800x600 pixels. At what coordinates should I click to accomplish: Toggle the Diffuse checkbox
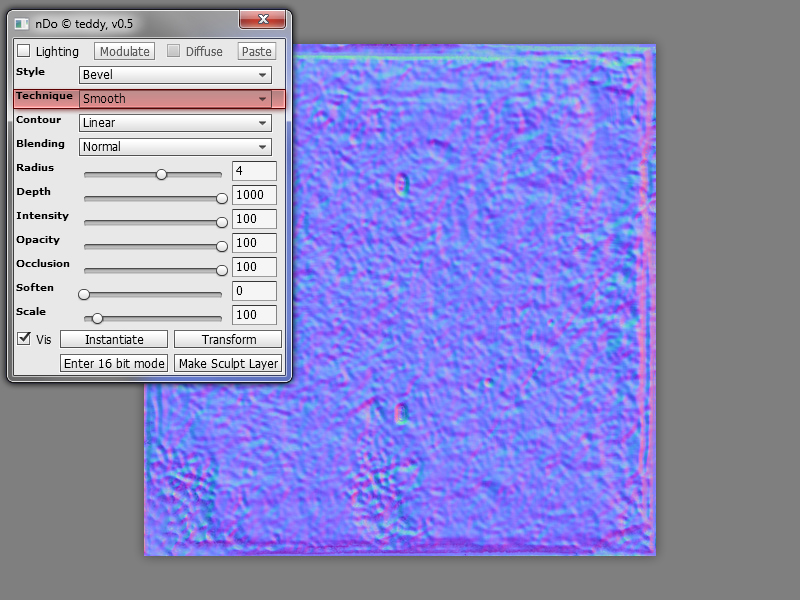click(x=173, y=51)
